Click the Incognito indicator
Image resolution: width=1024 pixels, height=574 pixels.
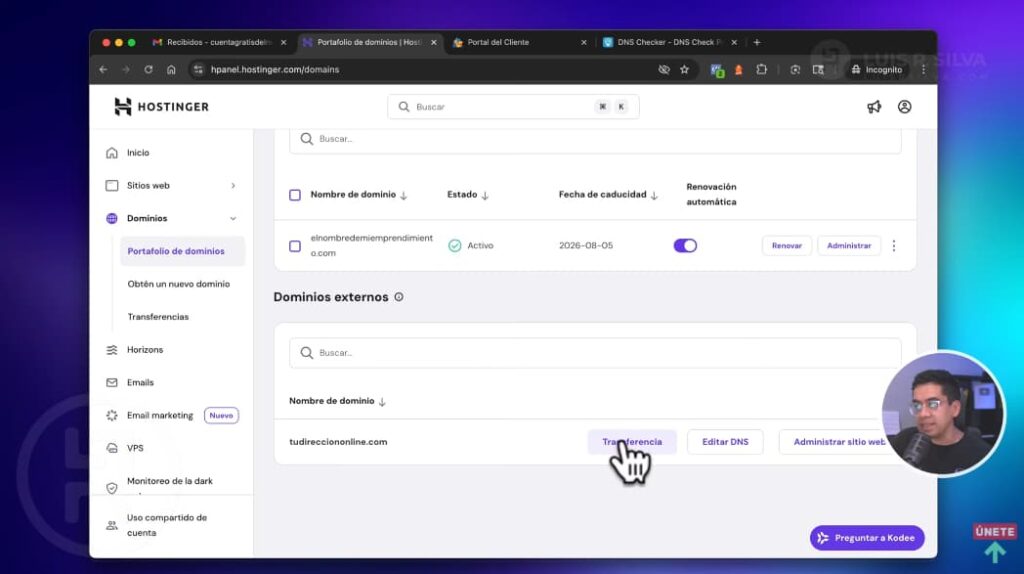click(x=876, y=69)
